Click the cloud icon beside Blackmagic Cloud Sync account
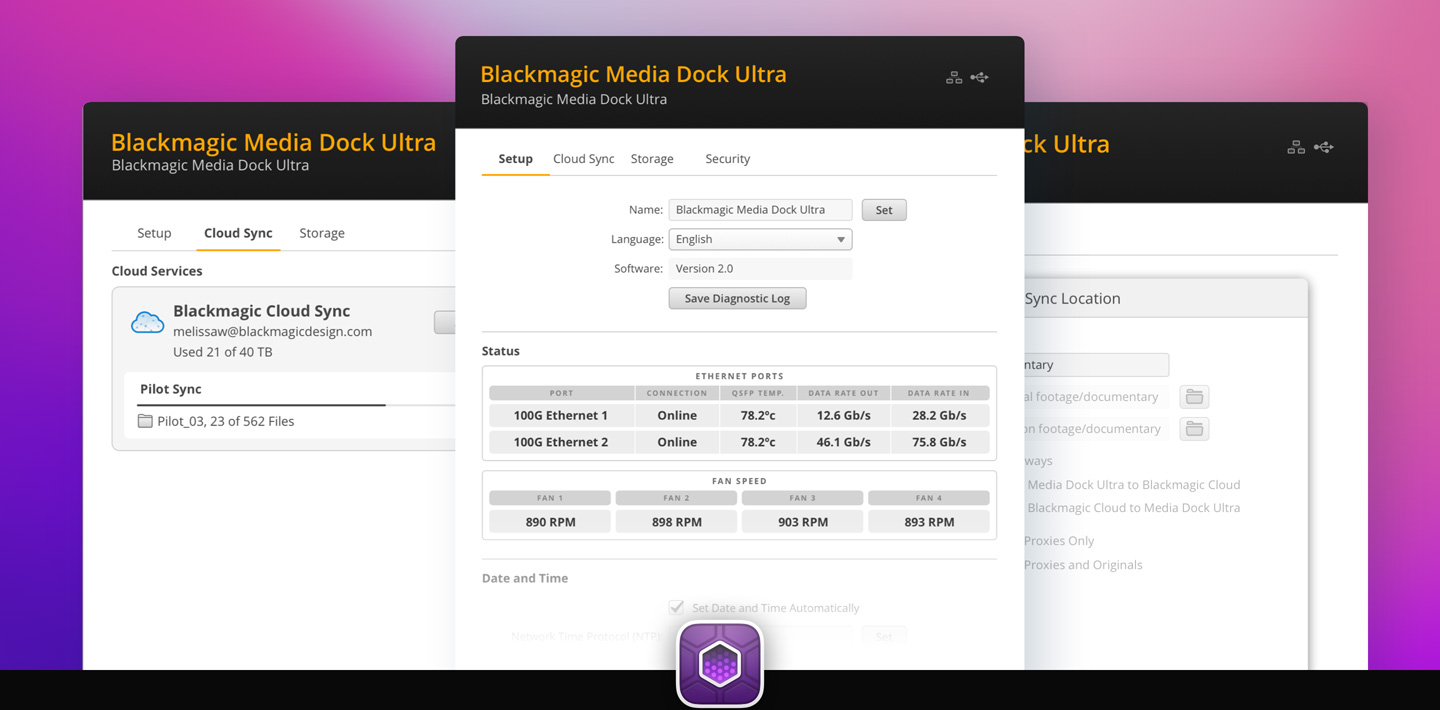The height and width of the screenshot is (710, 1440). pyautogui.click(x=147, y=321)
